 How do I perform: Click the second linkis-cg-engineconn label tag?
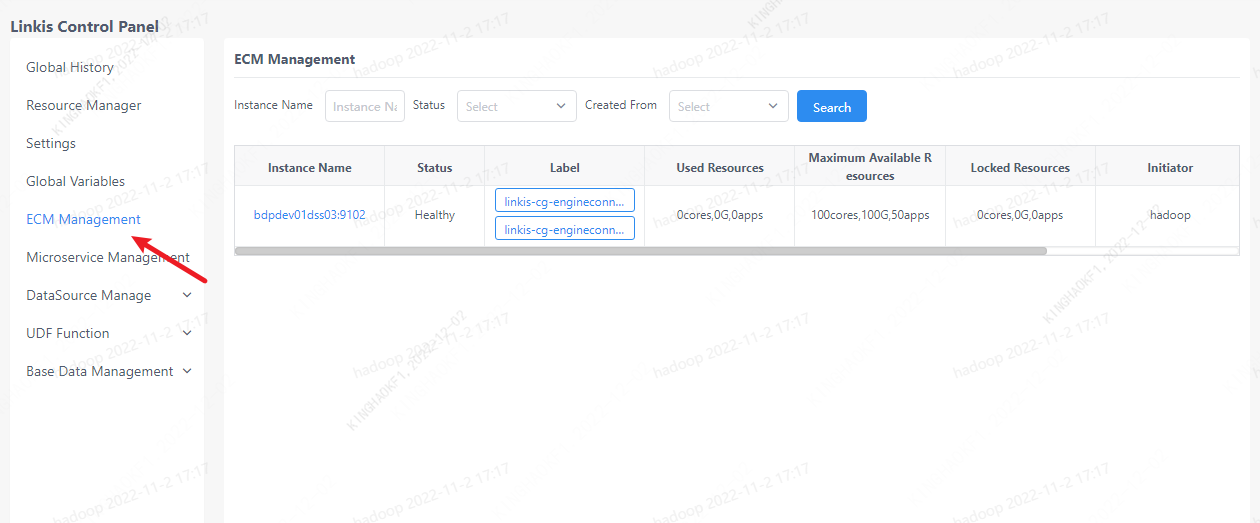coord(564,230)
